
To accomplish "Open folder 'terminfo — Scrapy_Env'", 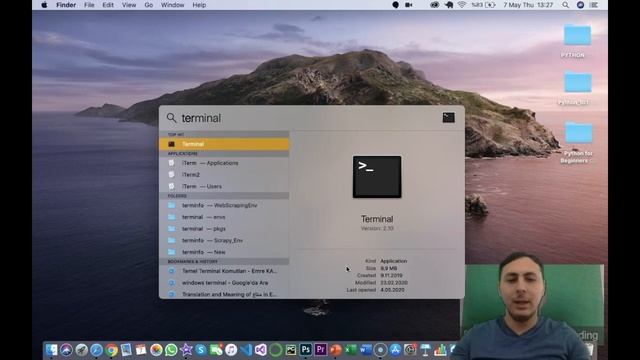I will (224, 240).
